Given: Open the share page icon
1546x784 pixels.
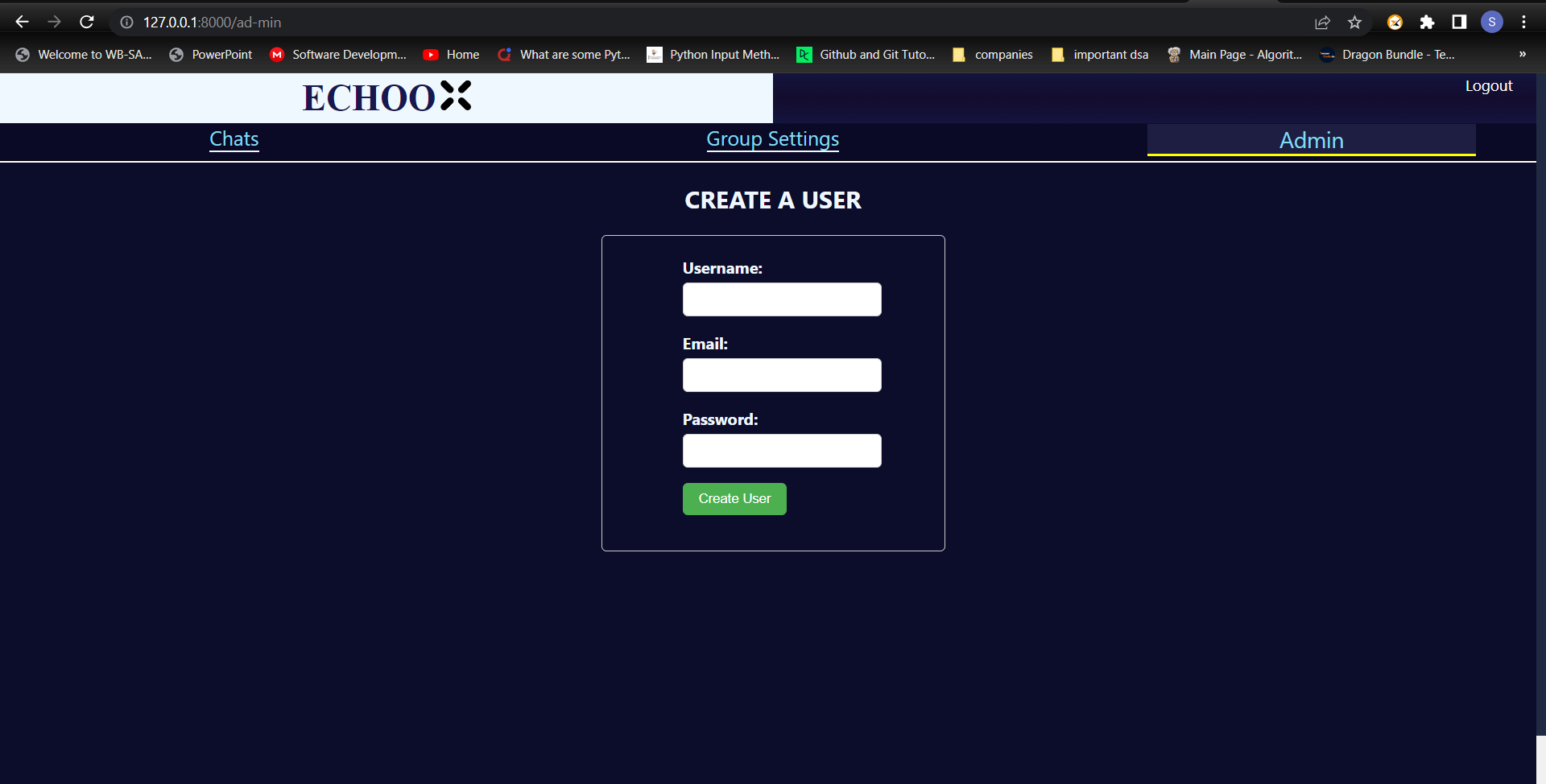Looking at the screenshot, I should [1323, 22].
